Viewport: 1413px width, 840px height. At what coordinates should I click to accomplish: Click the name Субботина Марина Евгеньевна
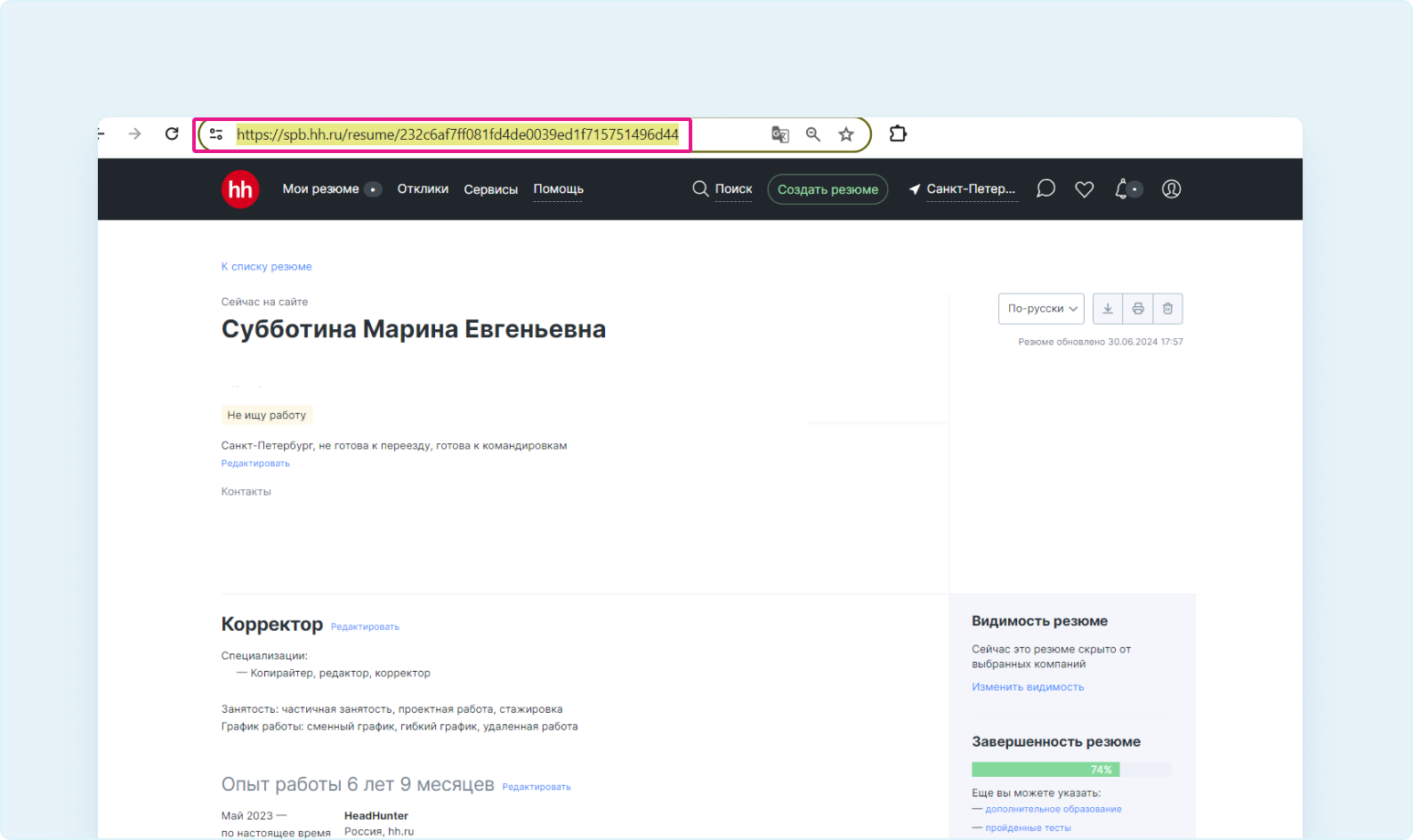click(414, 329)
